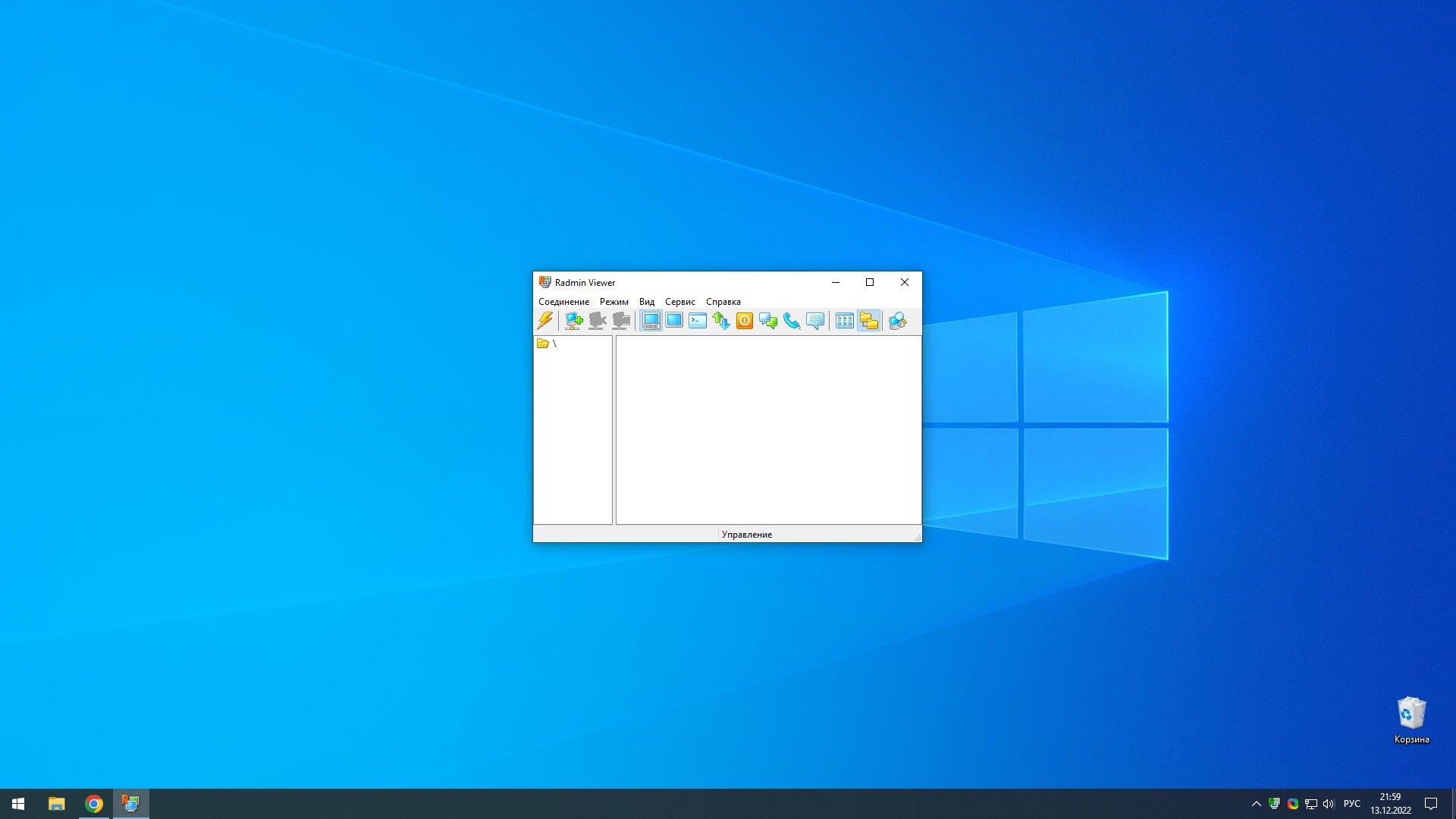Click the colorful swirl tray icon
This screenshot has width=1456, height=819.
click(x=1293, y=804)
